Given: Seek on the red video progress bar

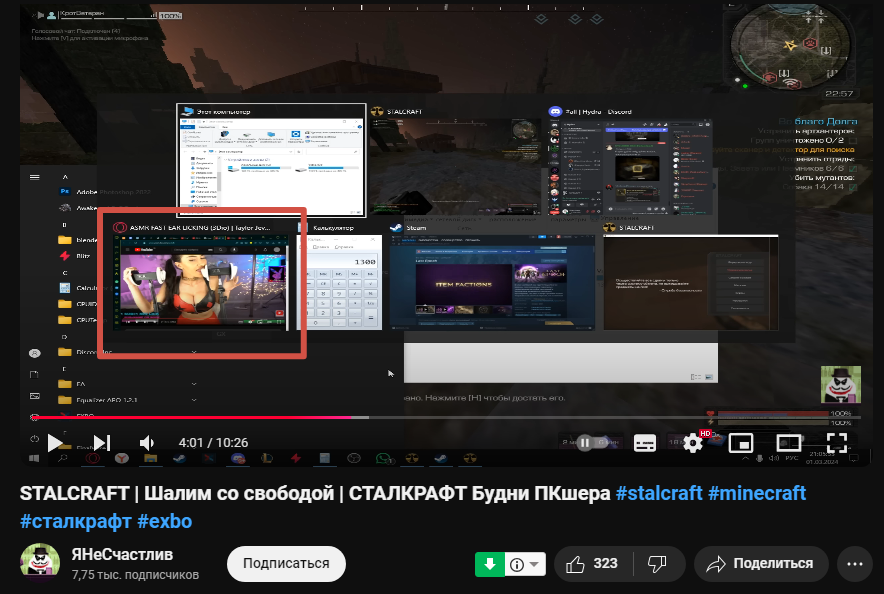Looking at the screenshot, I should point(445,418).
